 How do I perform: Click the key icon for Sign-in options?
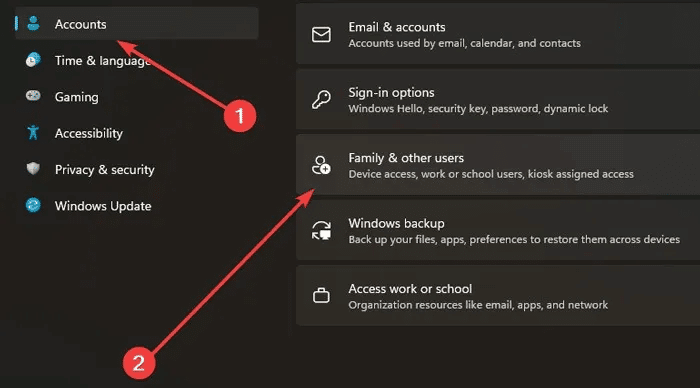tap(321, 100)
